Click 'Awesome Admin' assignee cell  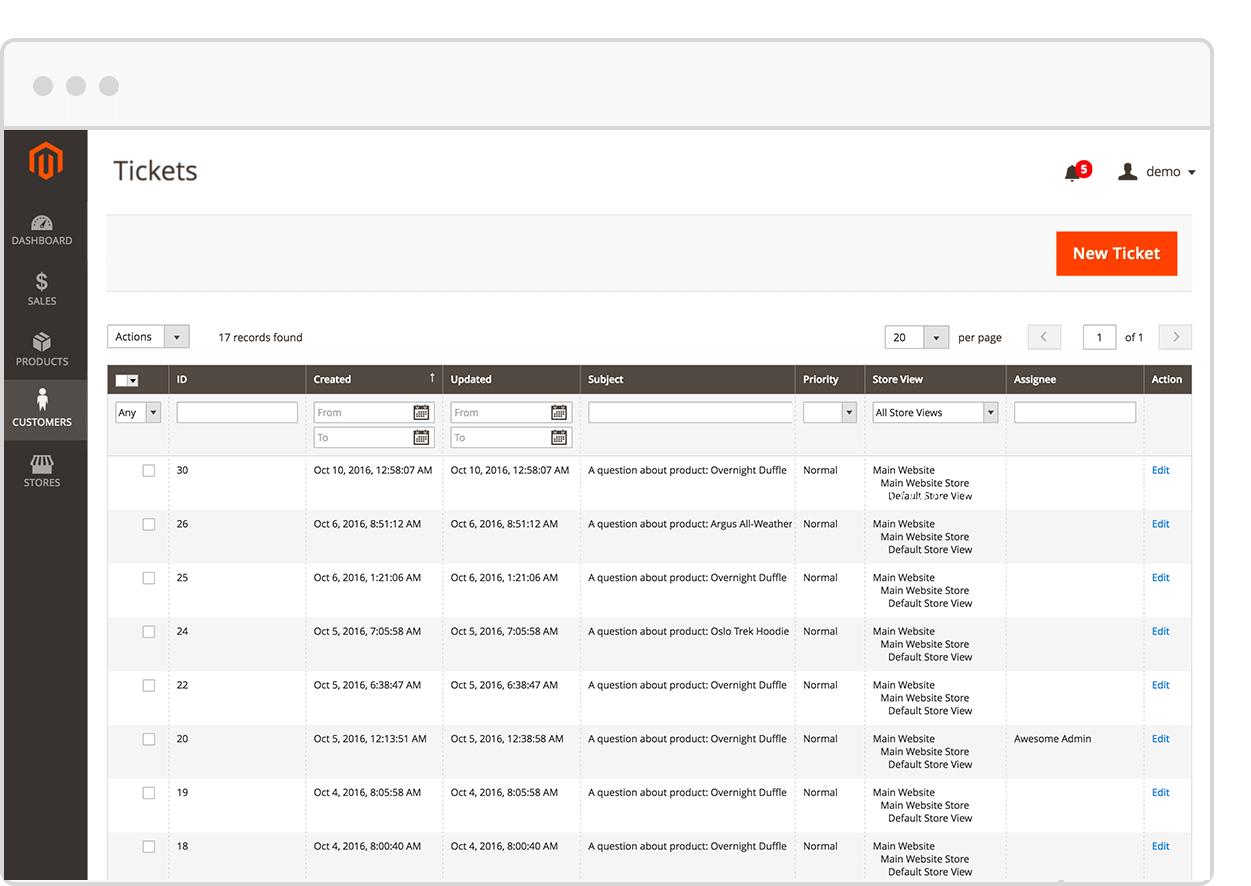tap(1052, 739)
